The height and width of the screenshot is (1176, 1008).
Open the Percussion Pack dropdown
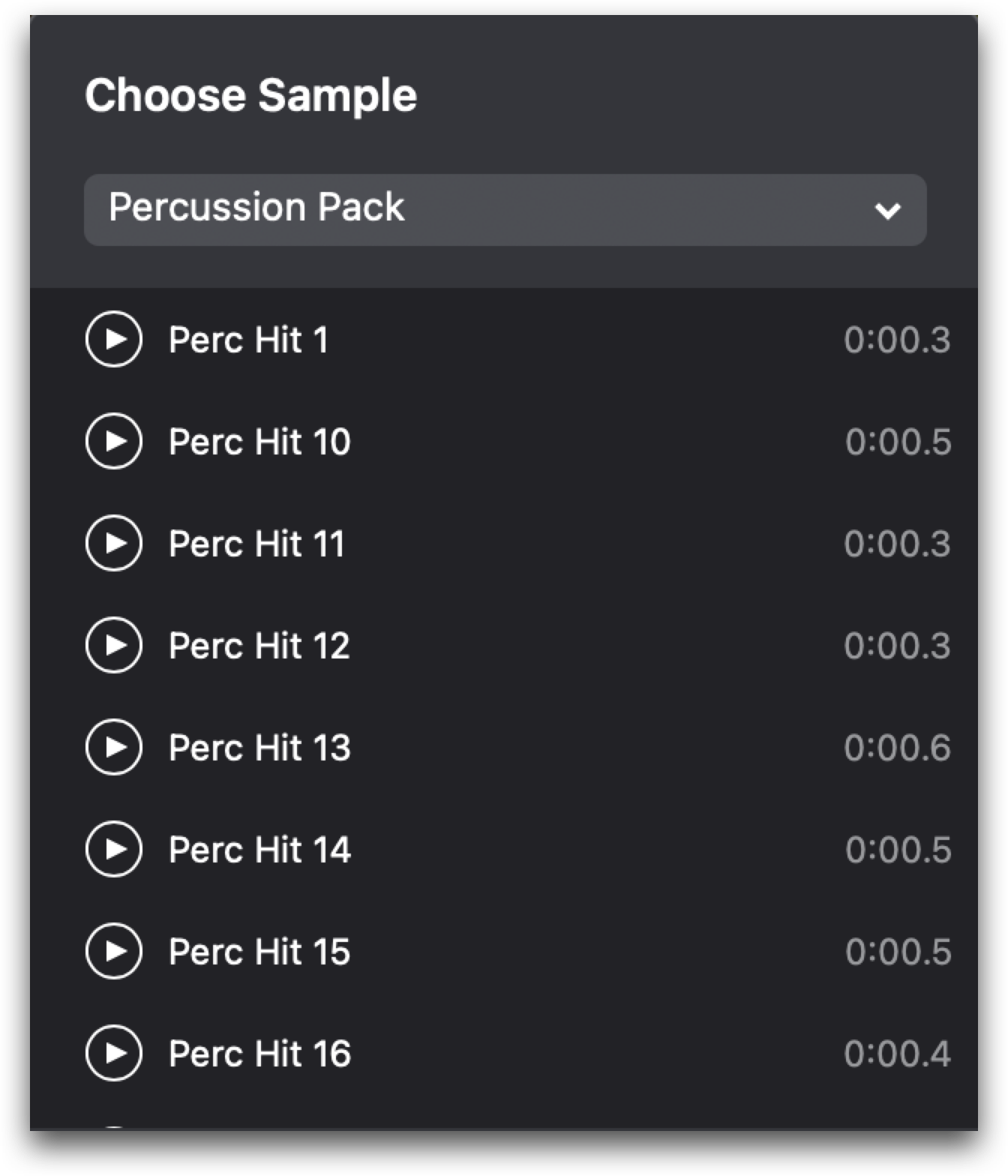tap(505, 210)
